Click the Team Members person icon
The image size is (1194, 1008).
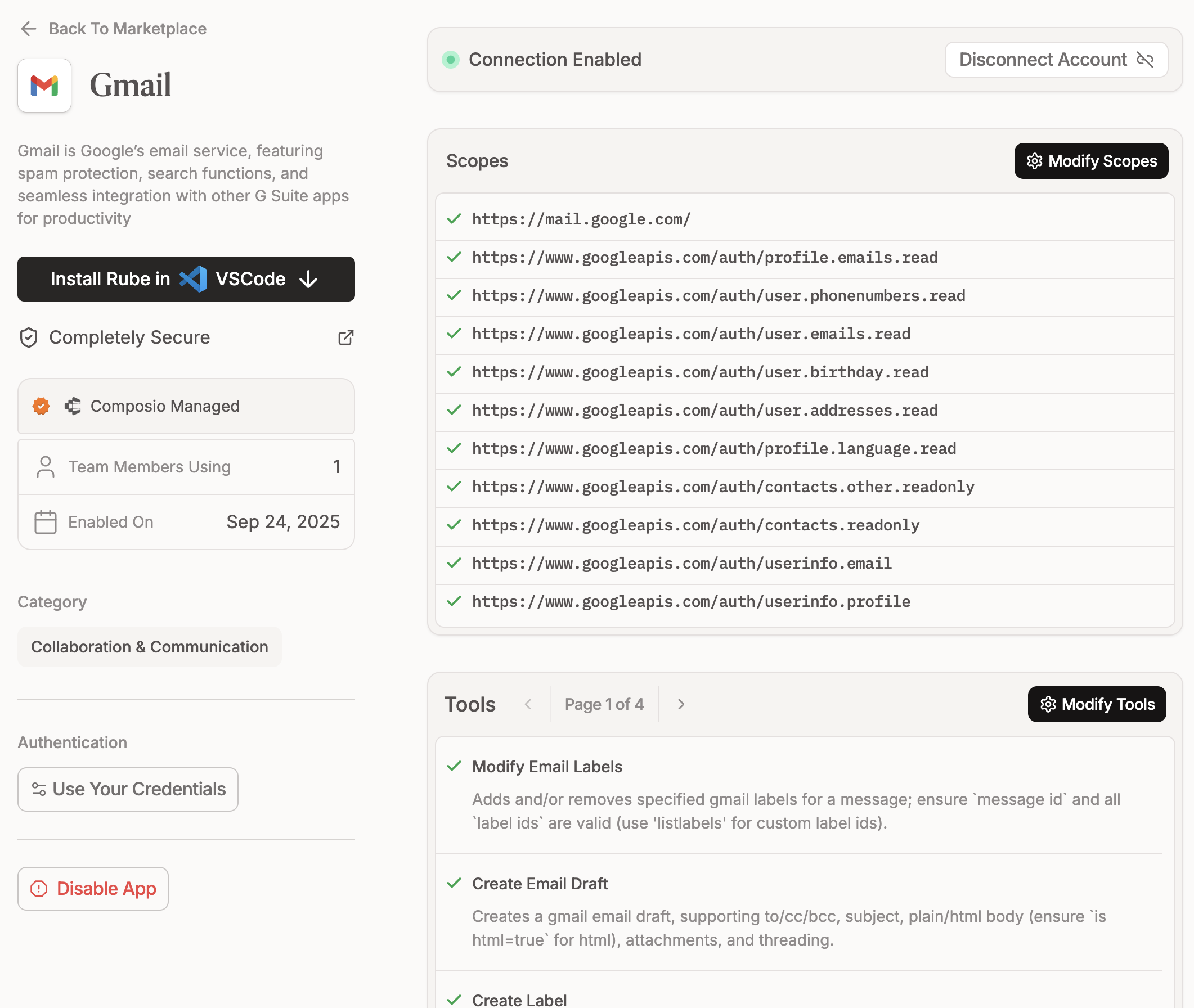[x=45, y=467]
